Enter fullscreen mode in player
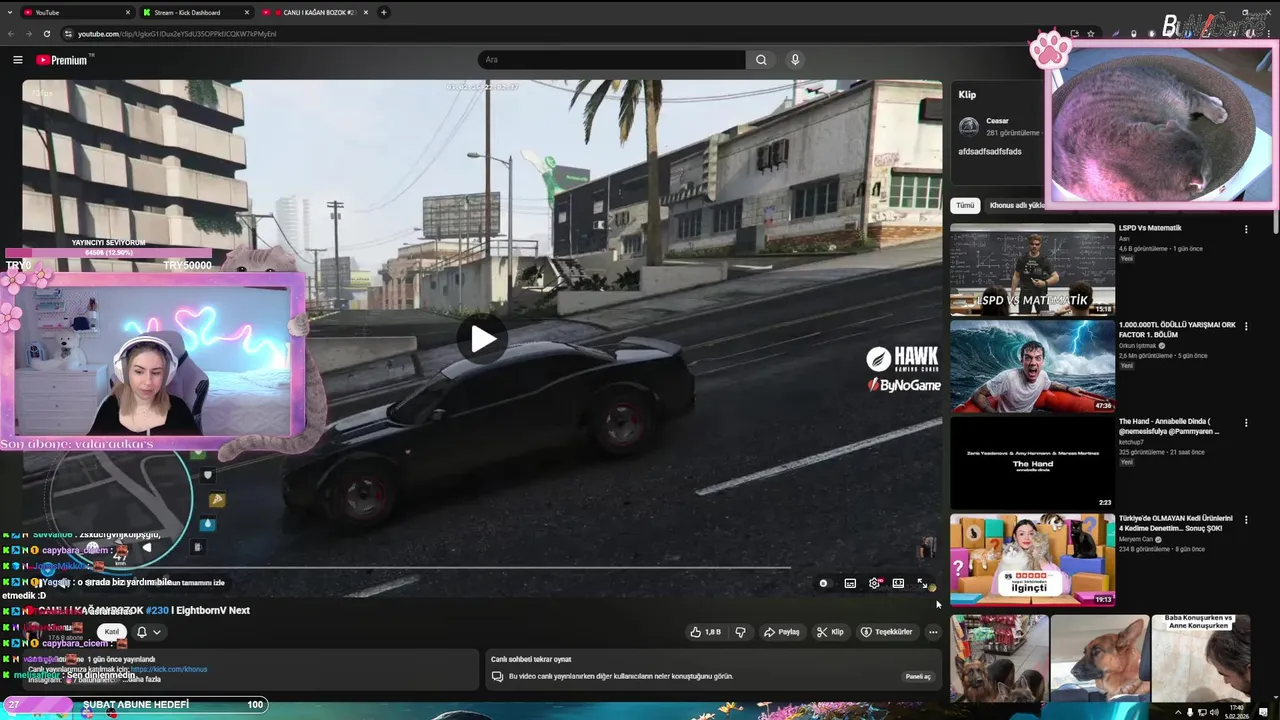This screenshot has width=1280, height=720. (x=923, y=584)
